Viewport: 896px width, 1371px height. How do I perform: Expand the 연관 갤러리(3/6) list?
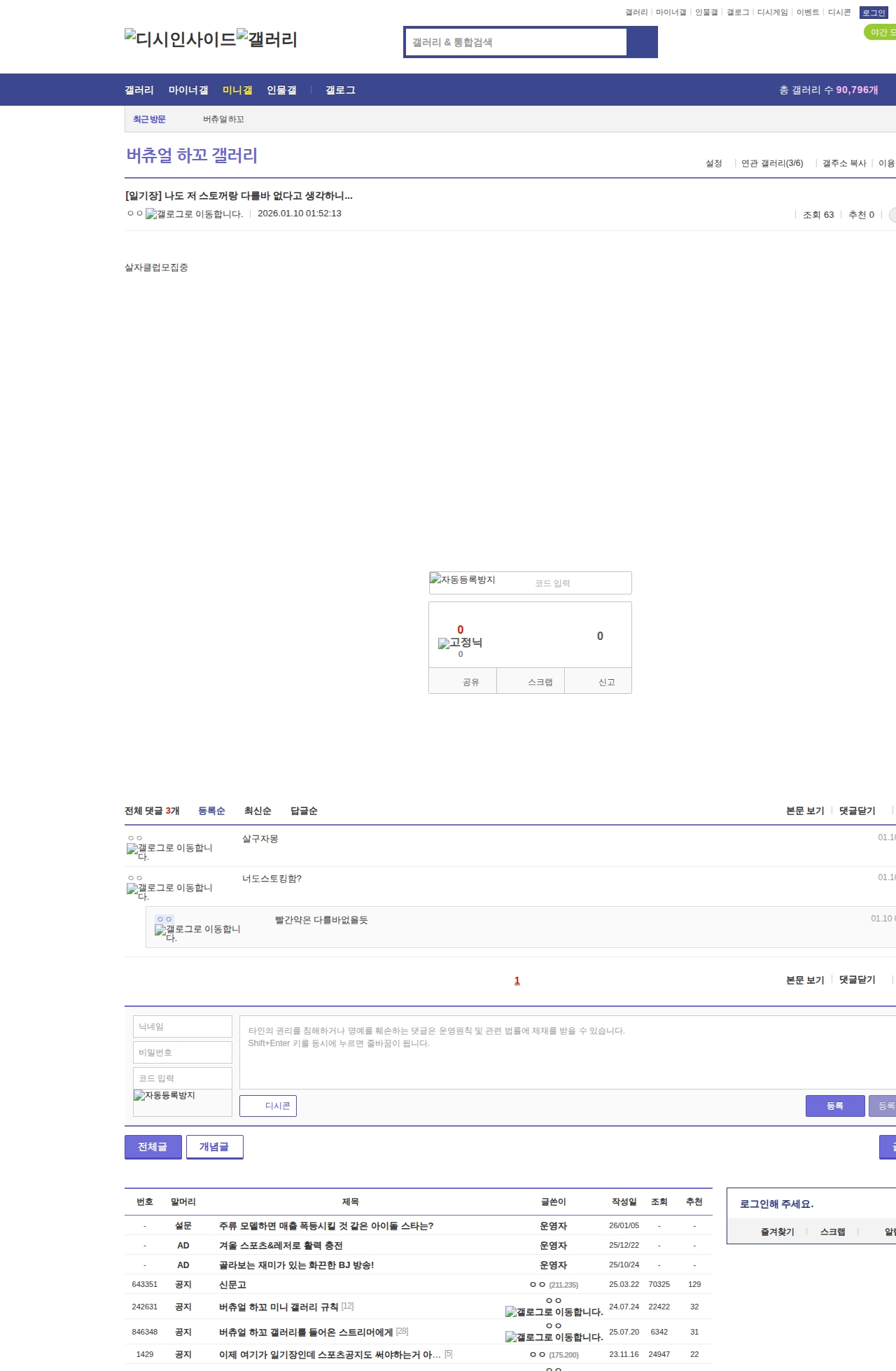point(772,163)
